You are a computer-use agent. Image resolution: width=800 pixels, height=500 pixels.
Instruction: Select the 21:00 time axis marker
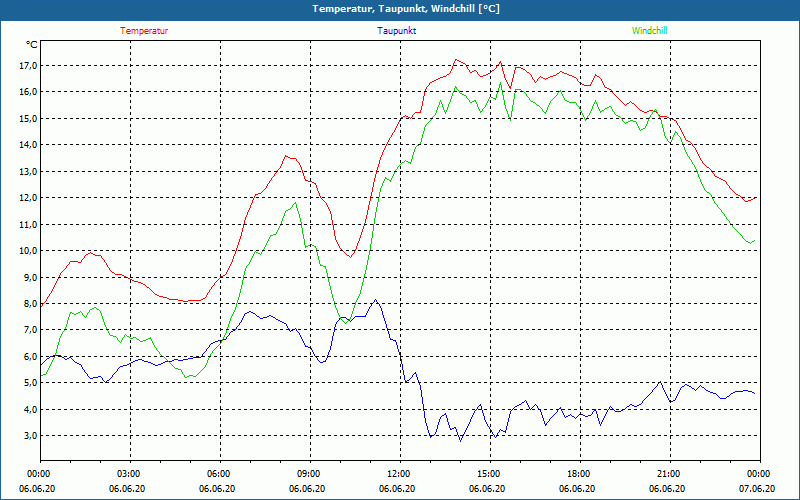[x=669, y=474]
